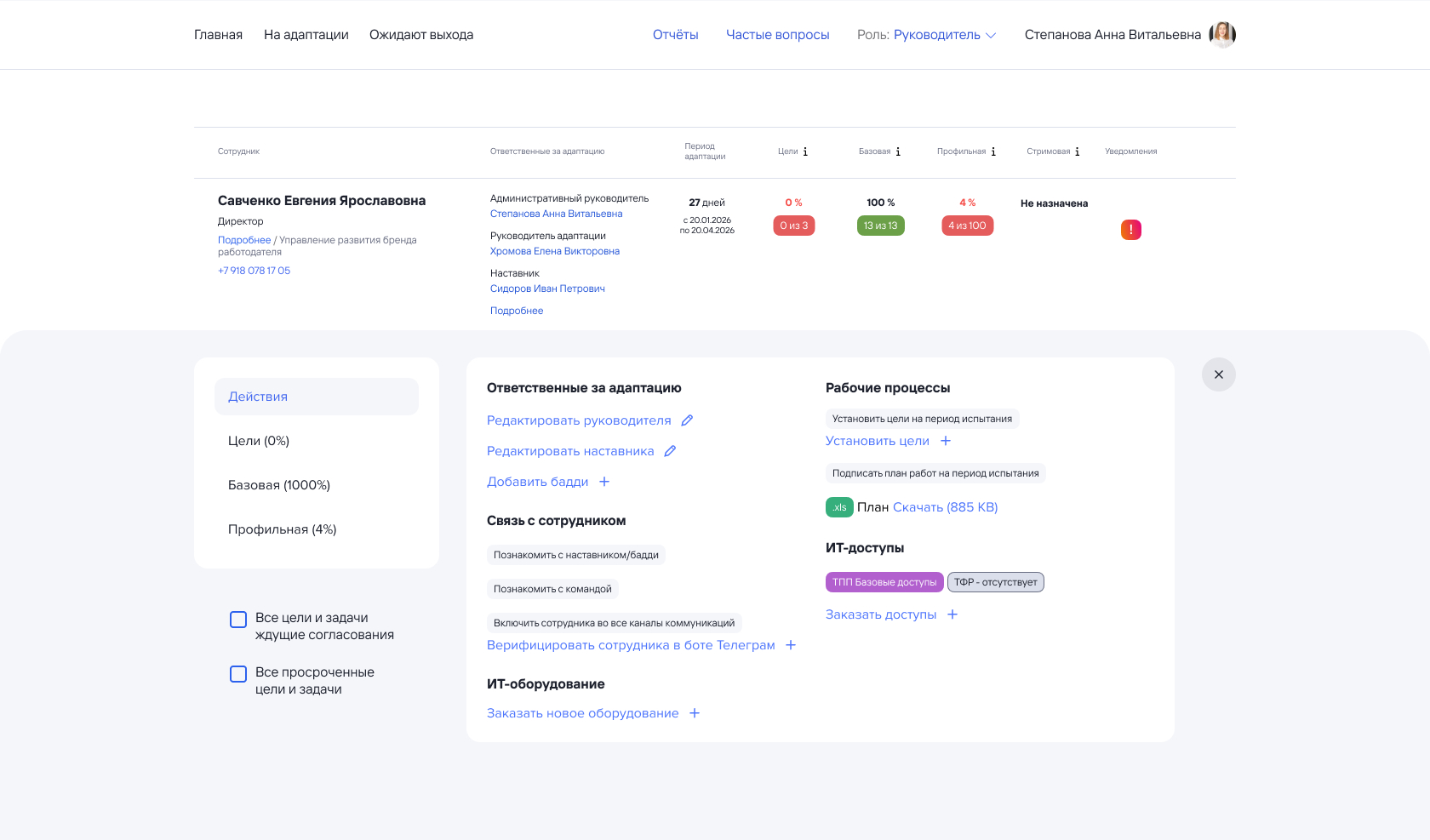Click the green .xls file icon
The image size is (1430, 840).
[839, 507]
